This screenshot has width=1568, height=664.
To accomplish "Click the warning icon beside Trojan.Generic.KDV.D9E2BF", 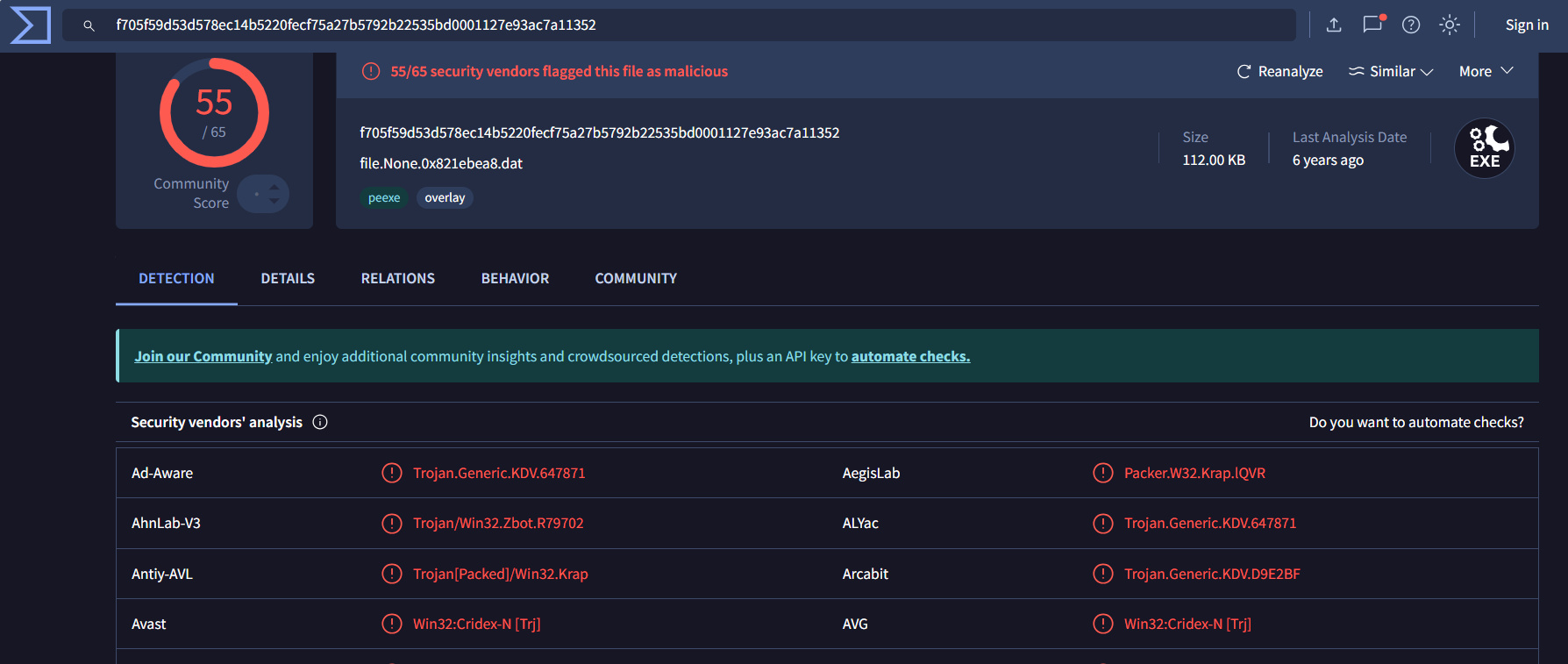I will (x=1103, y=574).
